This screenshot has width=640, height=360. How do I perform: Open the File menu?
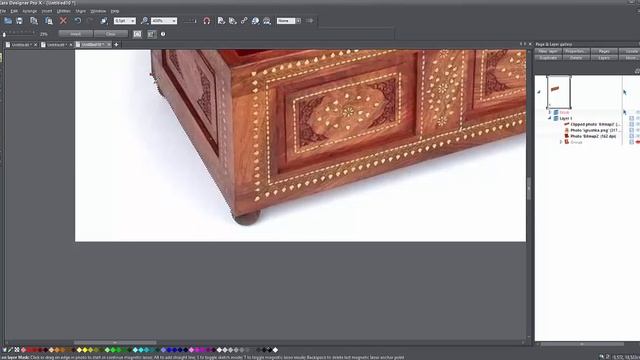tap(3, 11)
